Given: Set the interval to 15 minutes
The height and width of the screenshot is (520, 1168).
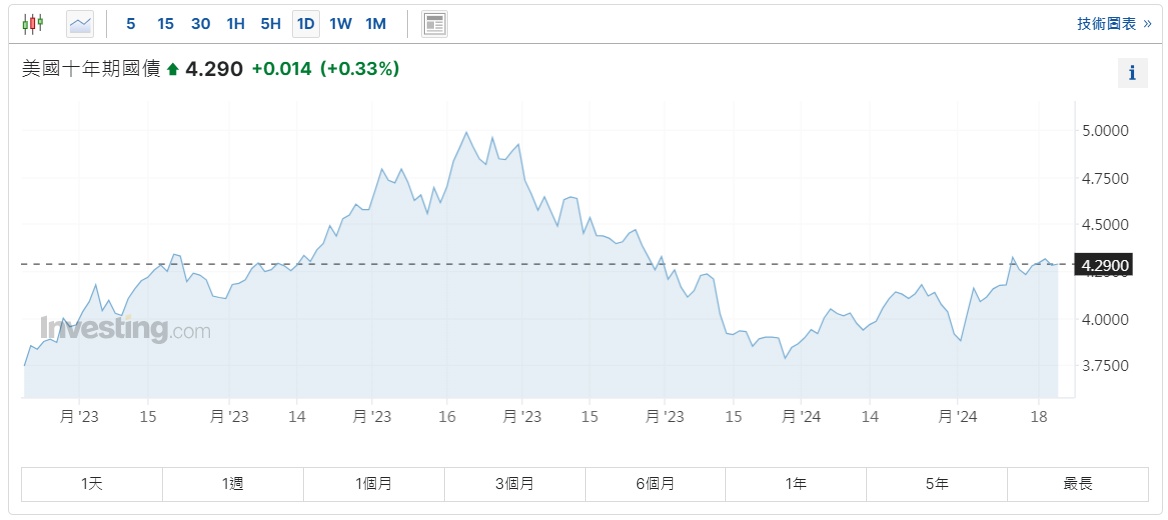Looking at the screenshot, I should 165,24.
